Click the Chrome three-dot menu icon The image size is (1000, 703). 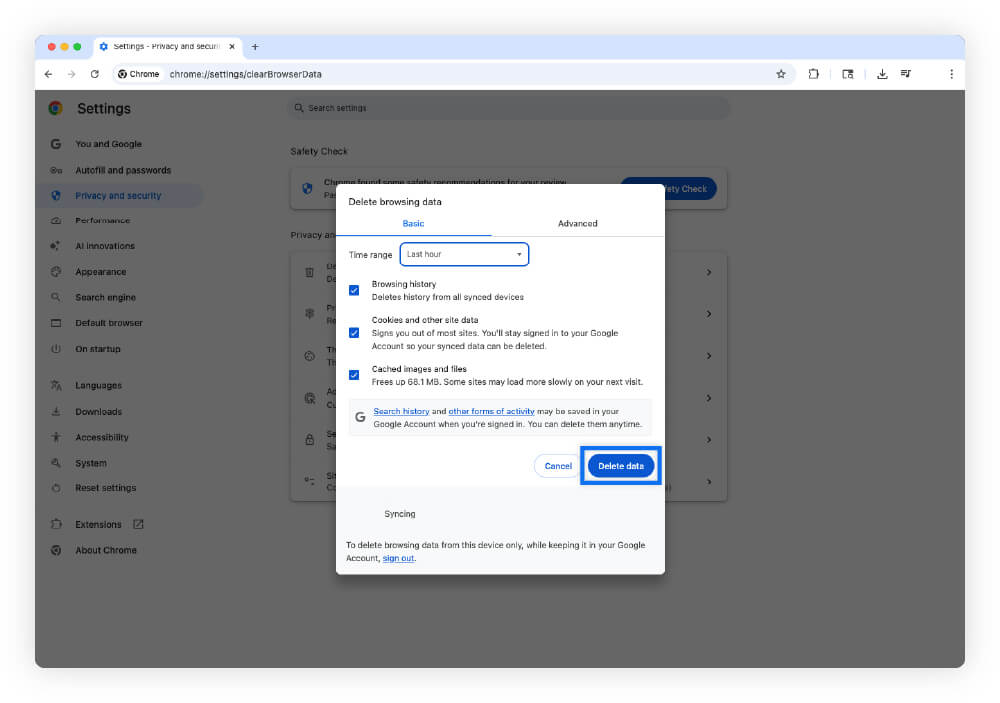(x=952, y=73)
